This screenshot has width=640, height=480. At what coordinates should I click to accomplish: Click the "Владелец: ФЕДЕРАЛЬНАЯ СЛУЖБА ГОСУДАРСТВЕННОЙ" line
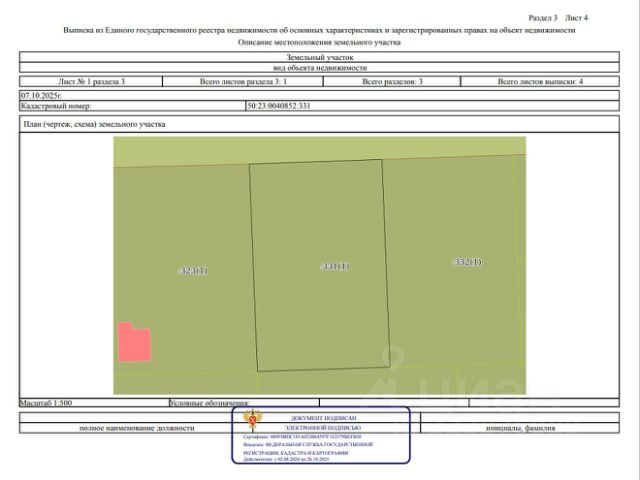(x=308, y=444)
